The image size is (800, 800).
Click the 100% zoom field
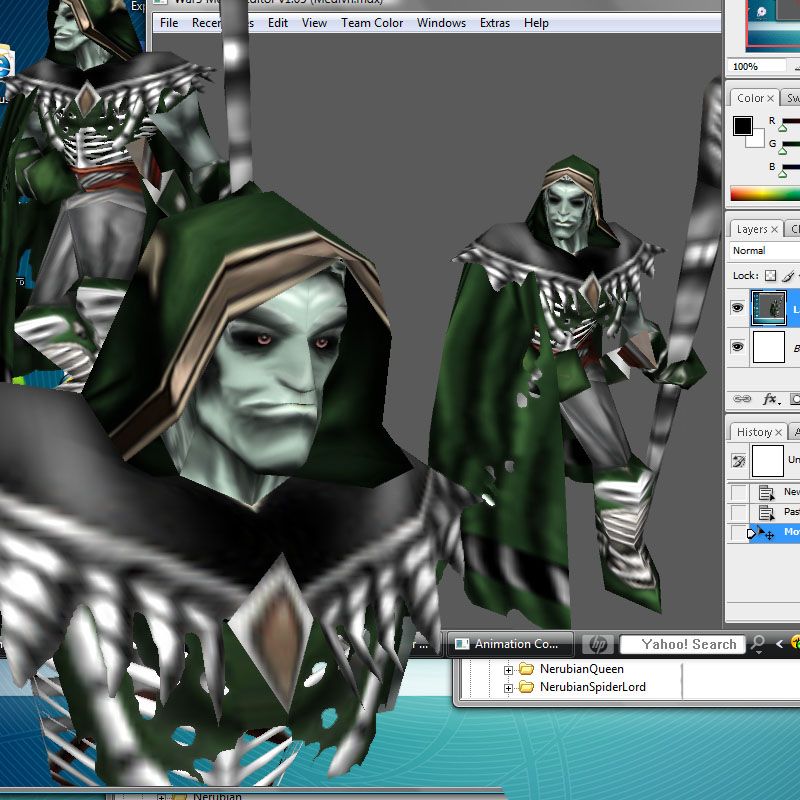tap(757, 66)
